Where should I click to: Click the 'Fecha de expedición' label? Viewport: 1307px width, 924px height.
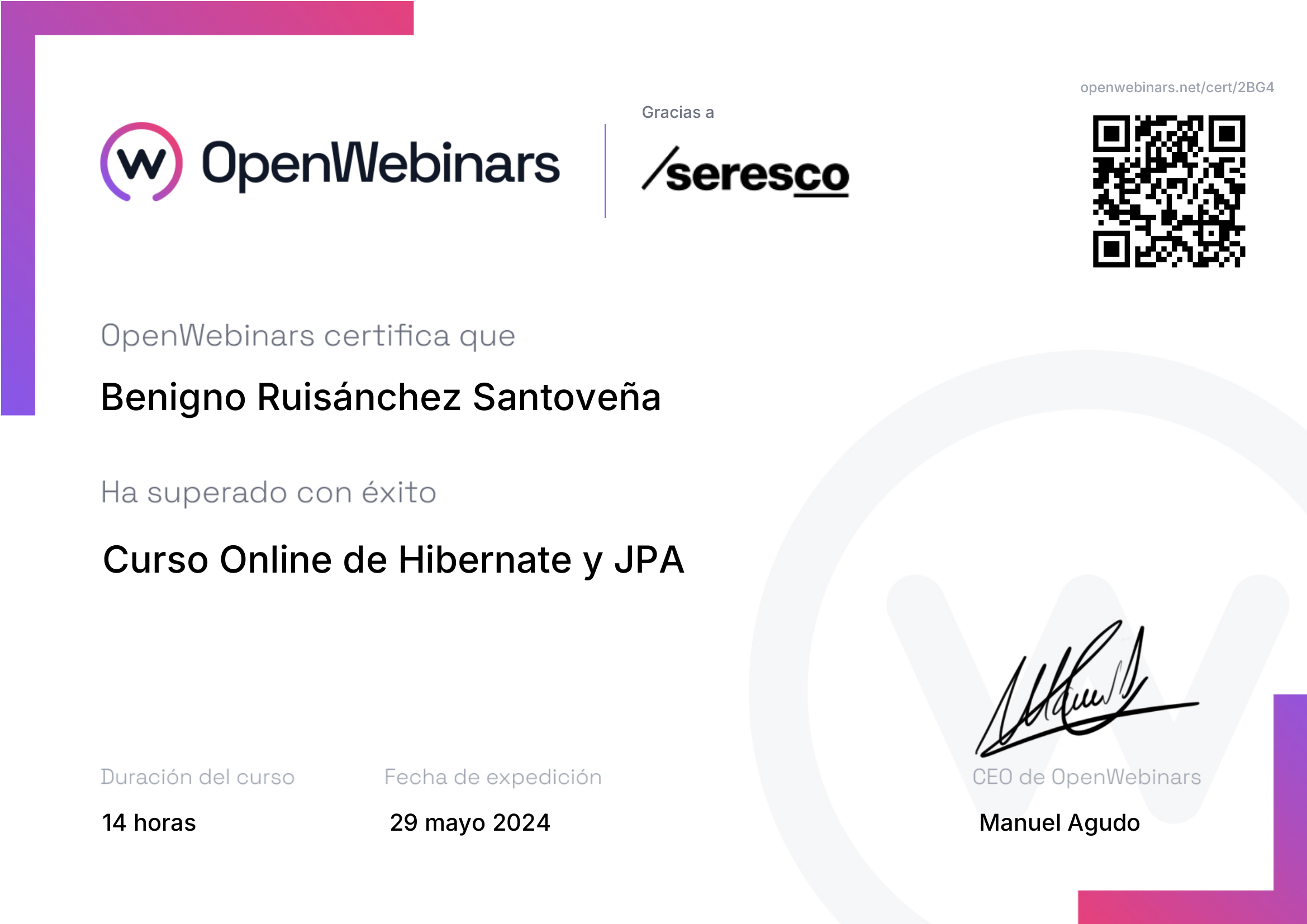492,777
